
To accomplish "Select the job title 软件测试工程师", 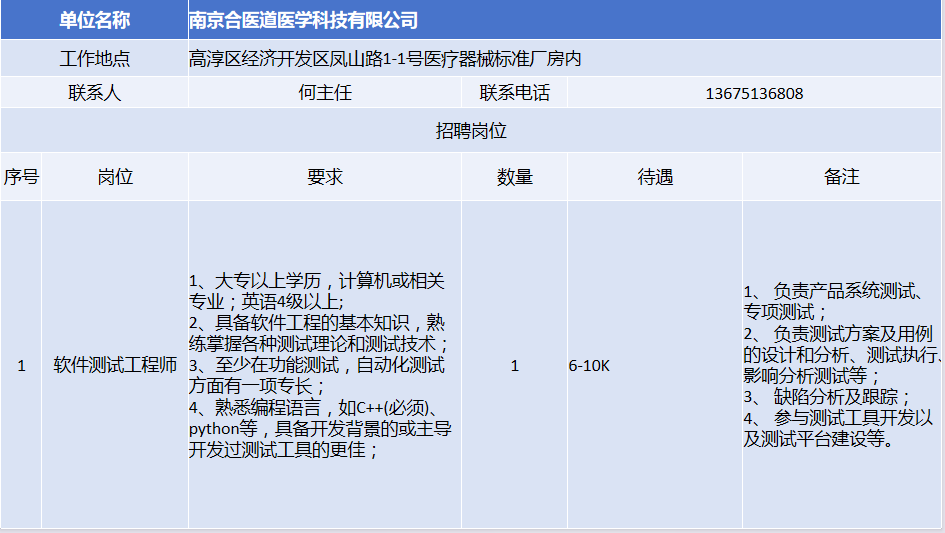I will pyautogui.click(x=115, y=365).
